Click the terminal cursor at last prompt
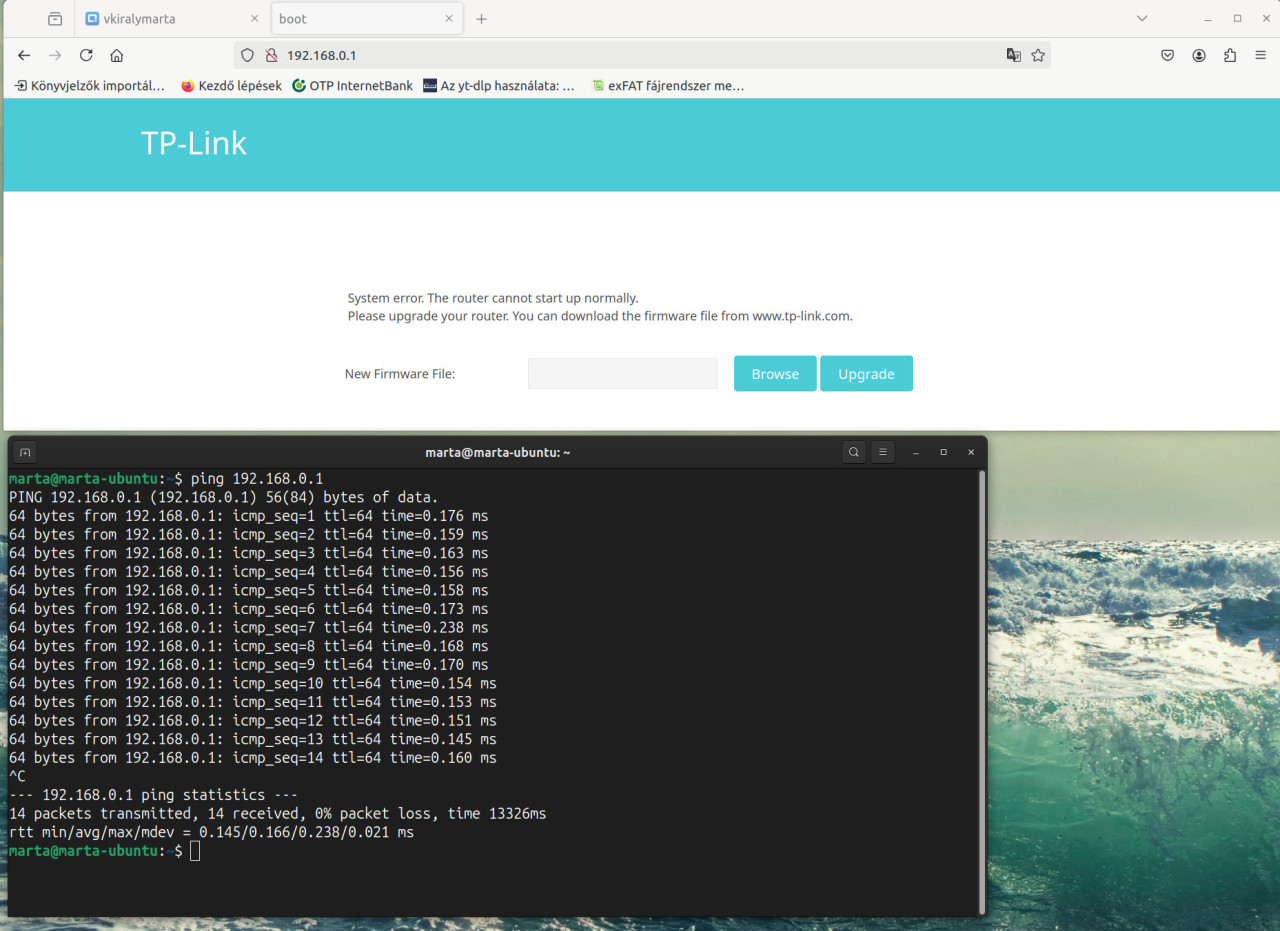This screenshot has width=1280, height=931. pos(195,851)
